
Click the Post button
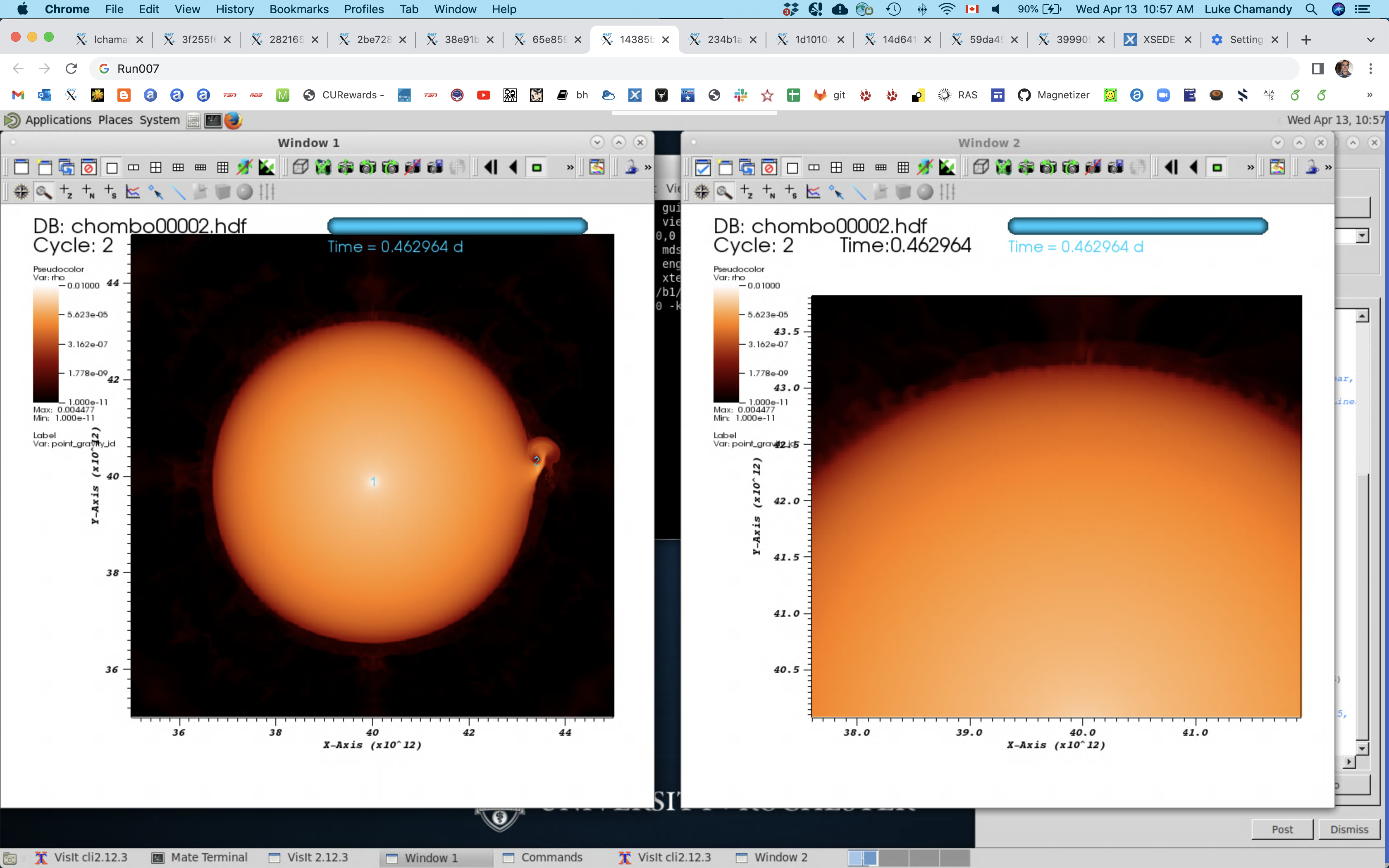pyautogui.click(x=1282, y=829)
